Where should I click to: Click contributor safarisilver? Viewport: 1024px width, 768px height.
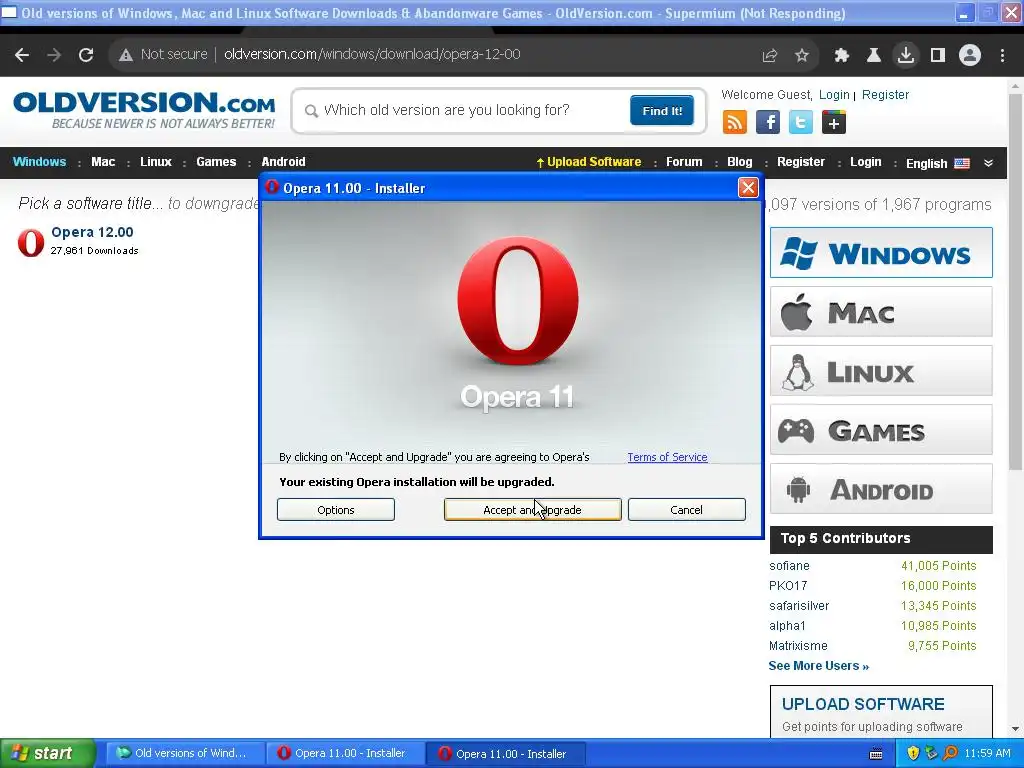[799, 605]
